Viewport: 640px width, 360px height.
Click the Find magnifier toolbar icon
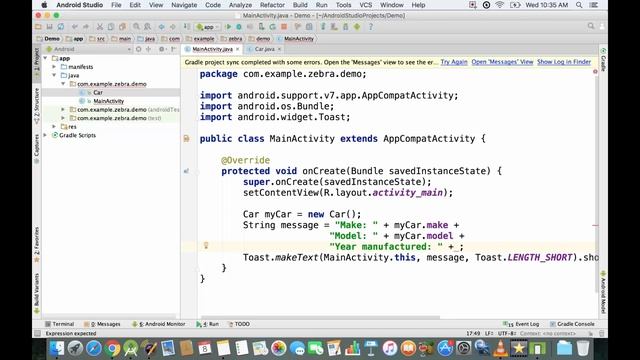136,27
